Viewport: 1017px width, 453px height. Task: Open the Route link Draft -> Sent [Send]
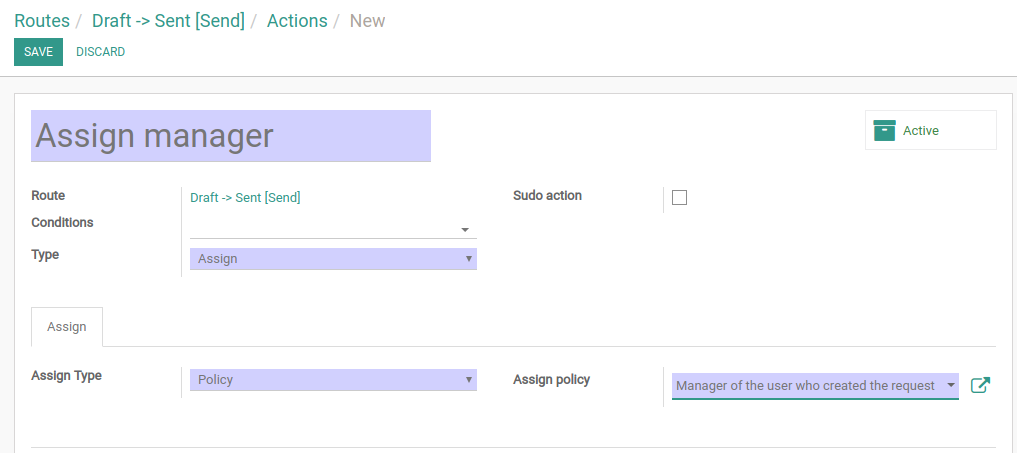tap(245, 197)
